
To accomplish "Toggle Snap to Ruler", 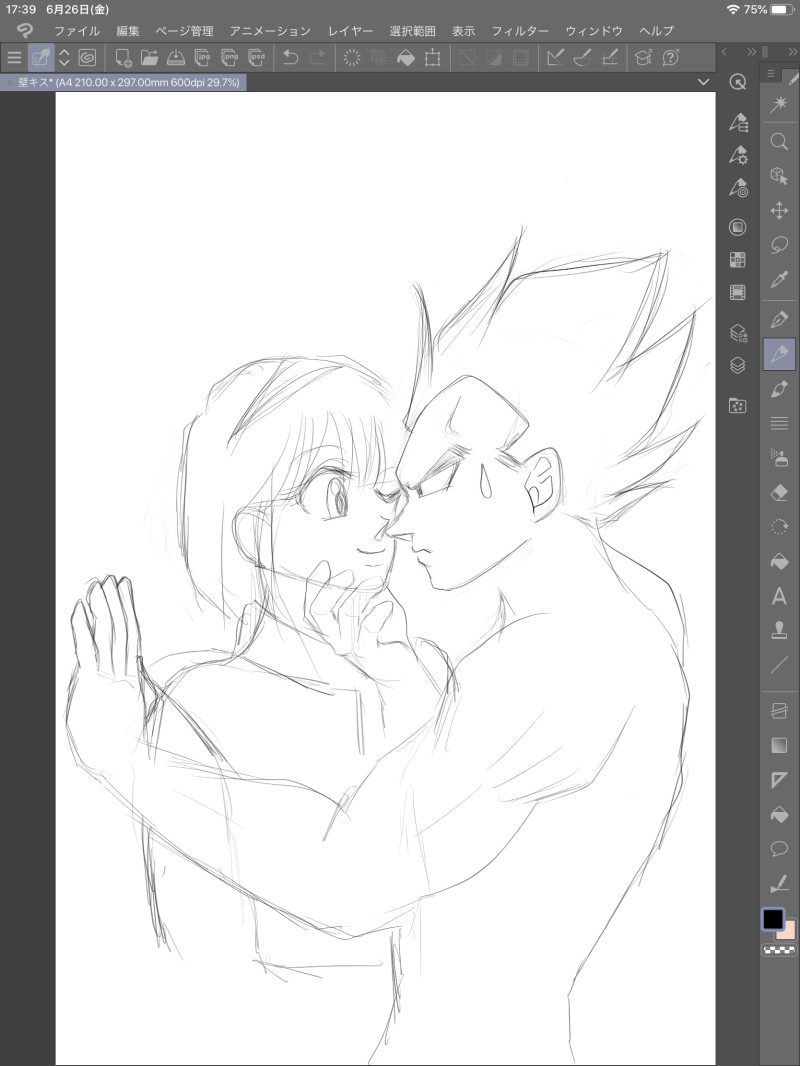I will 555,58.
